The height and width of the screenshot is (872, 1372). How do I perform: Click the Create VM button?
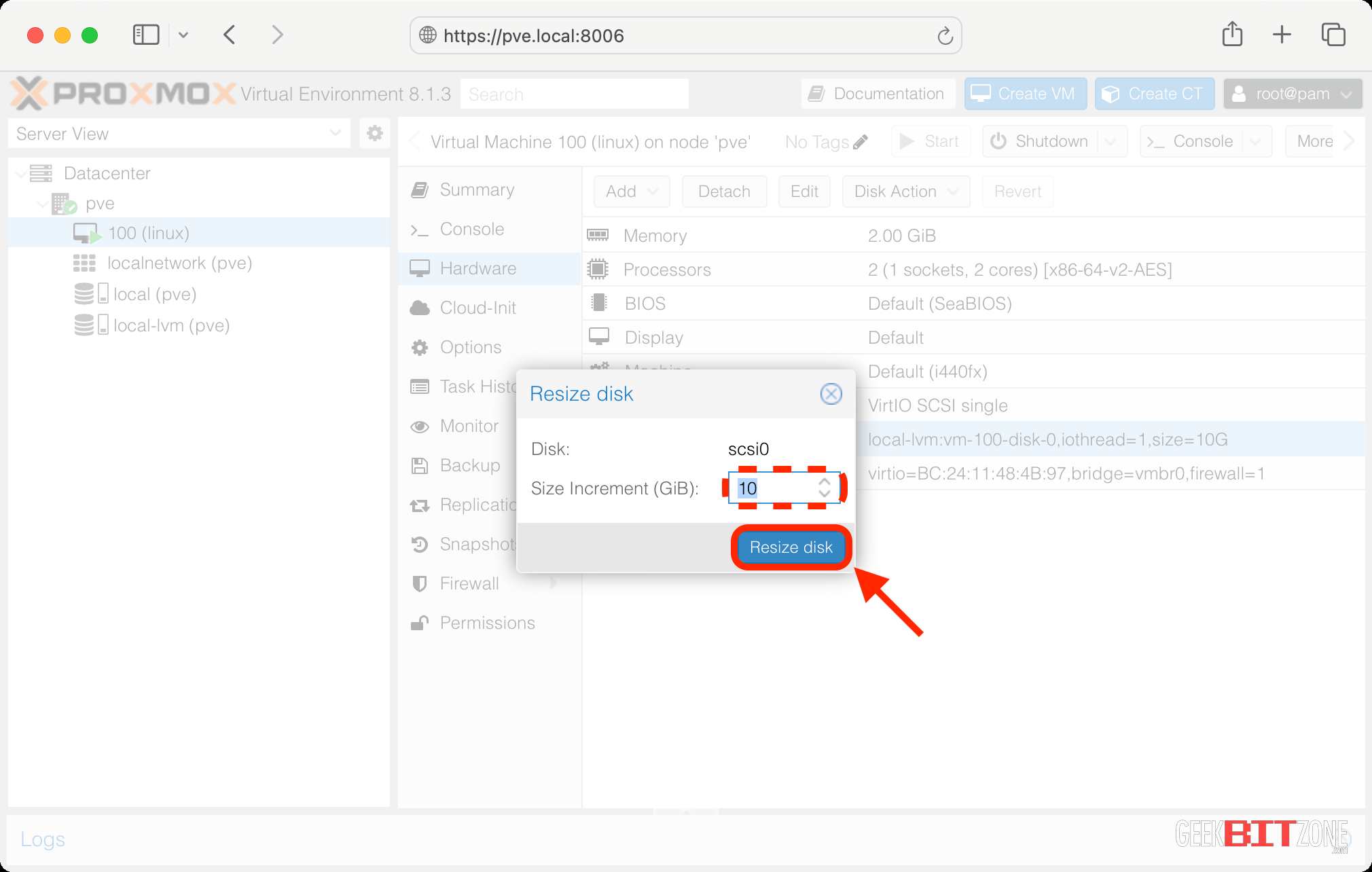pos(1025,93)
